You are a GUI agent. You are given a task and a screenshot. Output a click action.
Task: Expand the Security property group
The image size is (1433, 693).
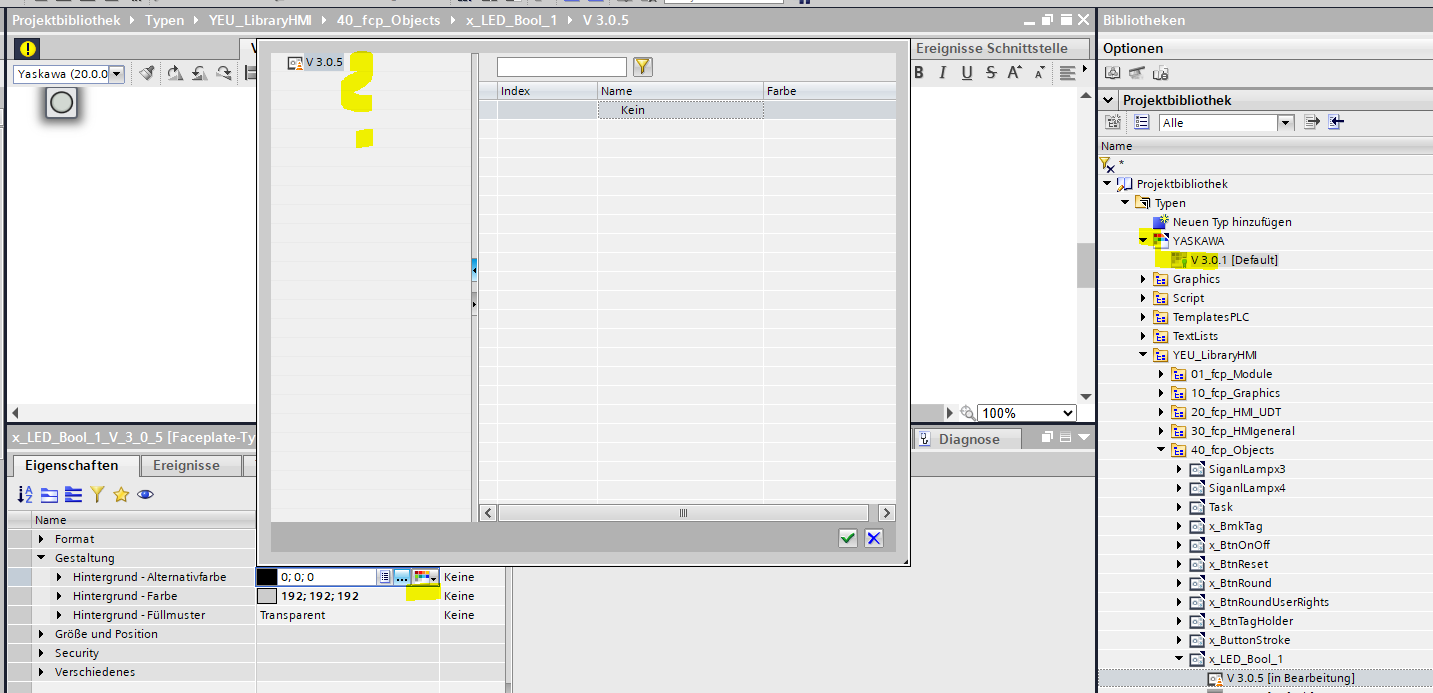[x=41, y=653]
